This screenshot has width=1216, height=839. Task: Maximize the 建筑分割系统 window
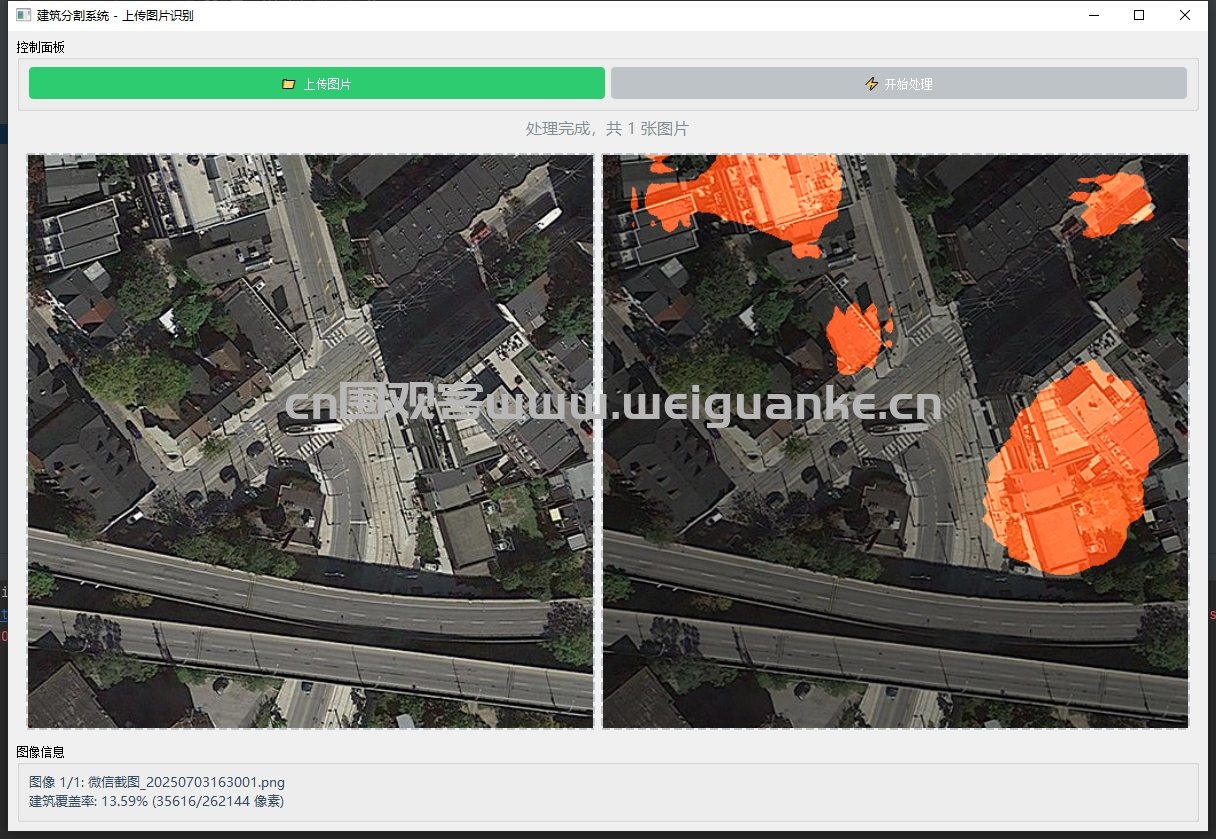click(x=1139, y=15)
